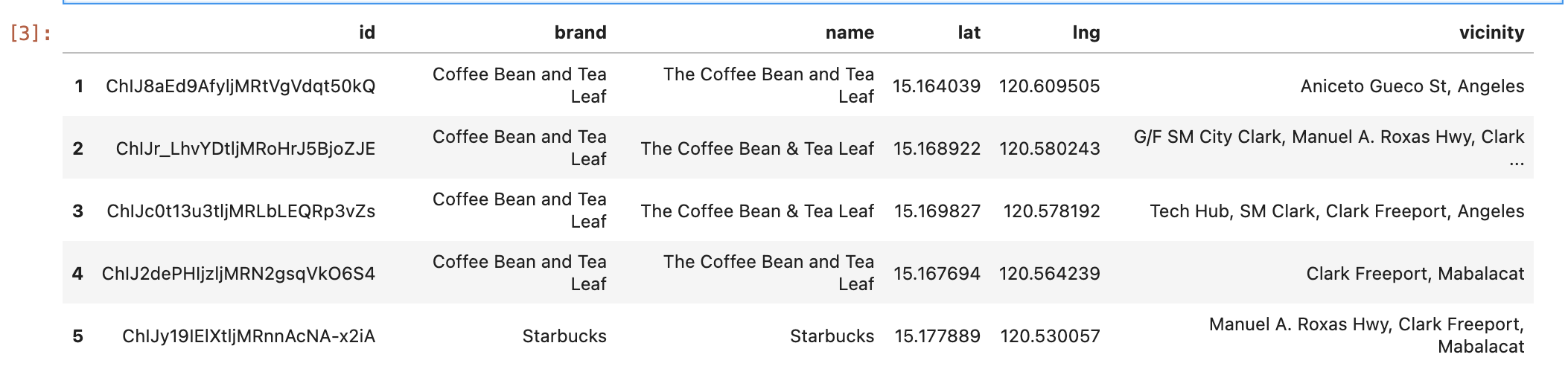Image resolution: width=1568 pixels, height=369 pixels.
Task: Click the latitude value 15.164039
Action: pyautogui.click(x=936, y=86)
